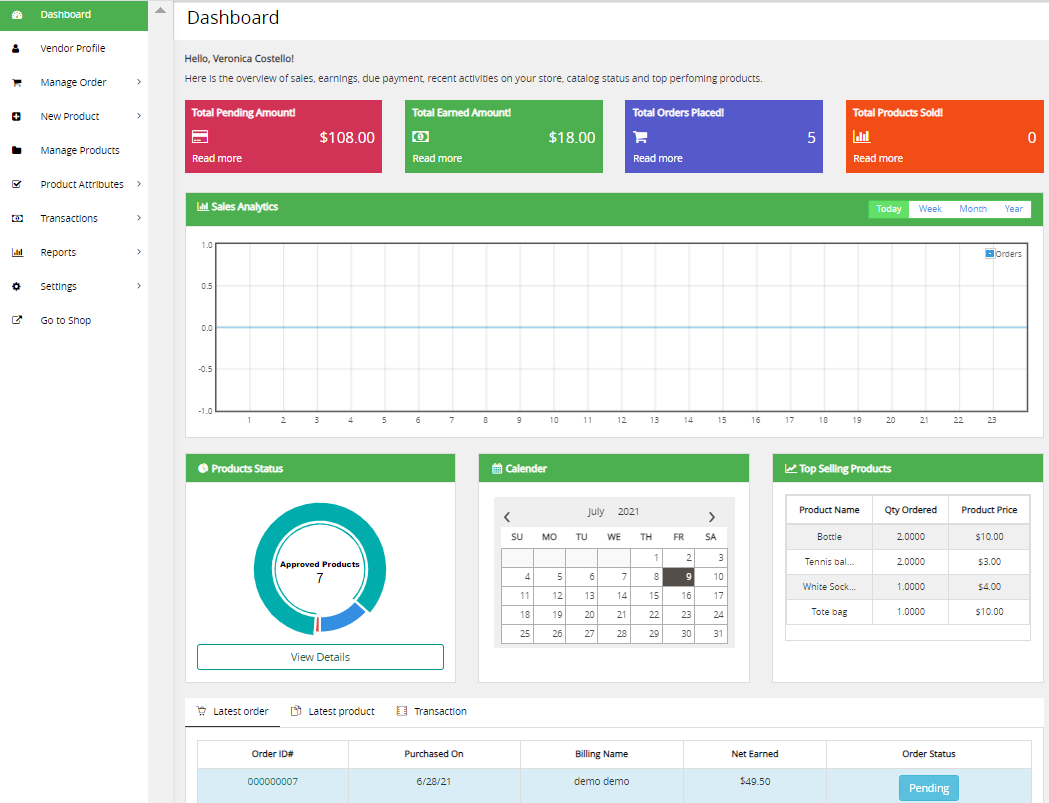Go to next month in calendar

[x=711, y=517]
